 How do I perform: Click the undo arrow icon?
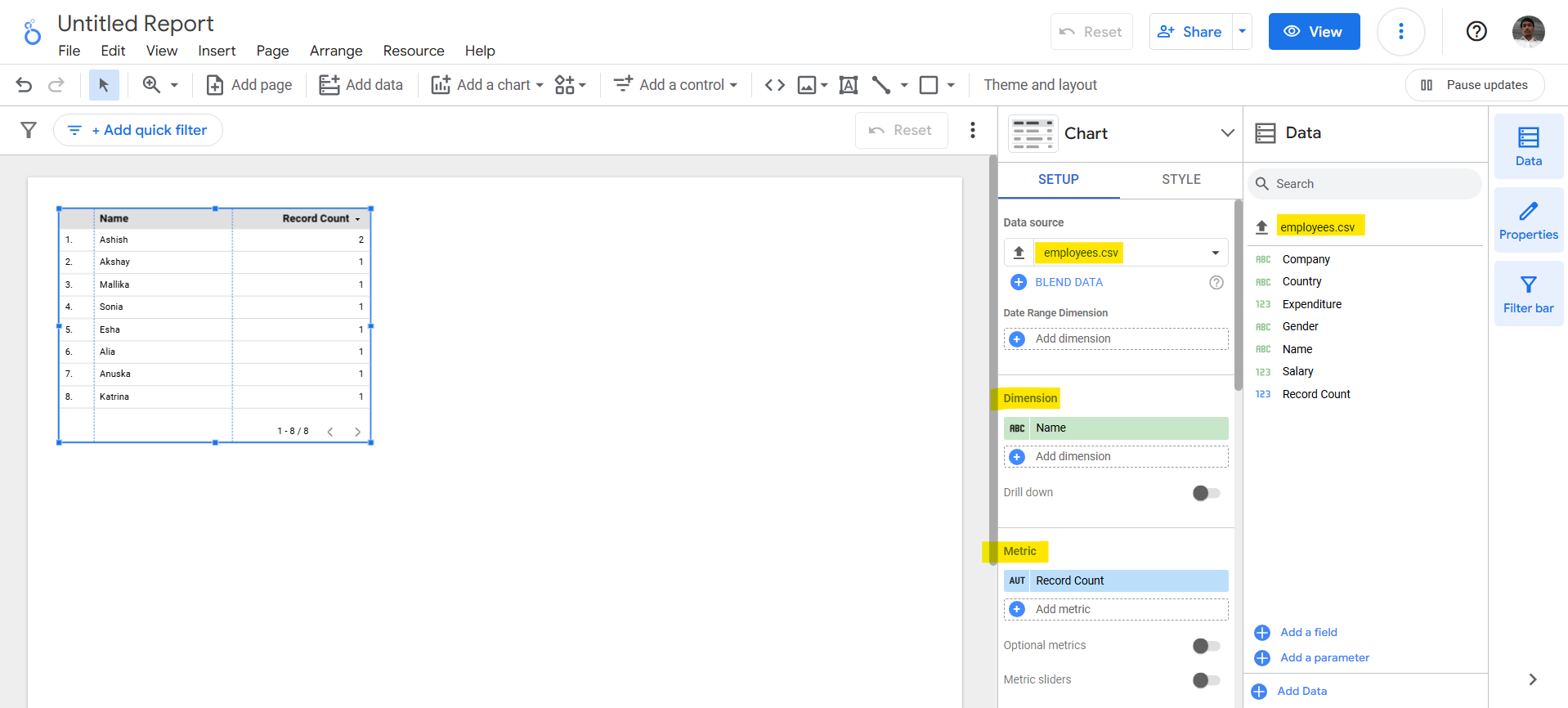coord(24,85)
